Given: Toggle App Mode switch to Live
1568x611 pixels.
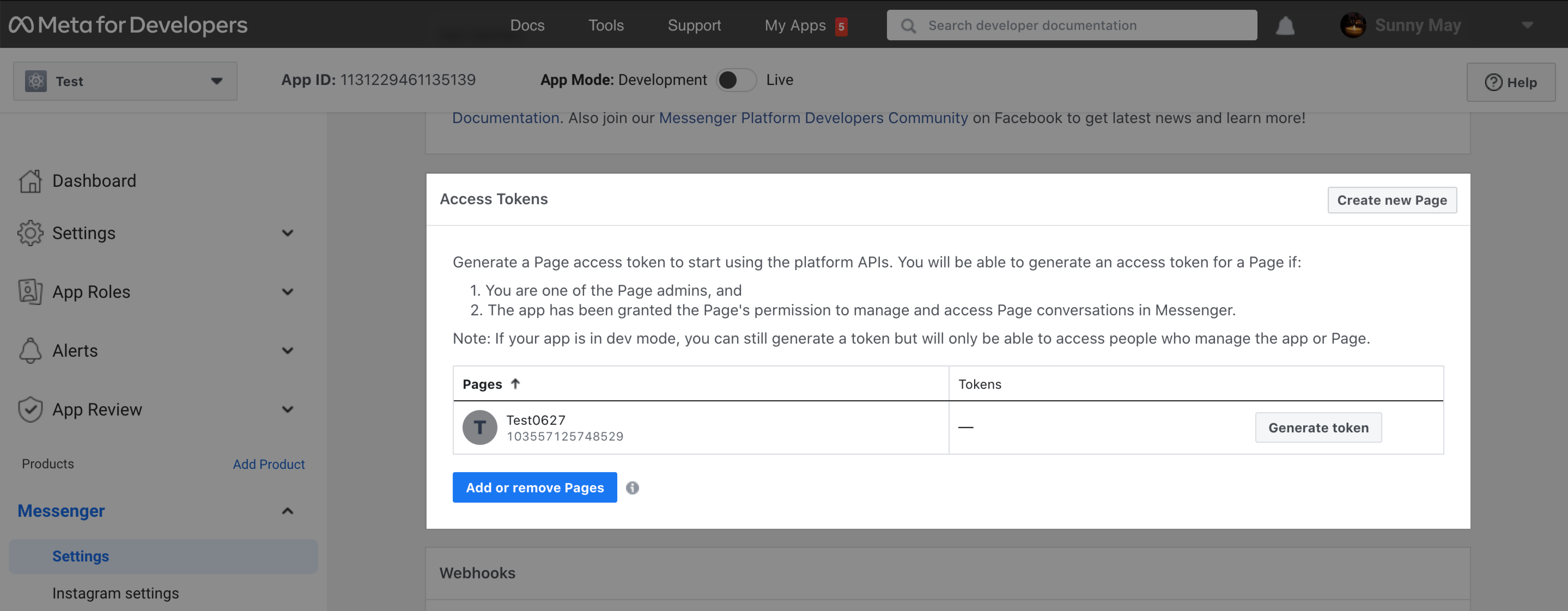Looking at the screenshot, I should point(736,81).
